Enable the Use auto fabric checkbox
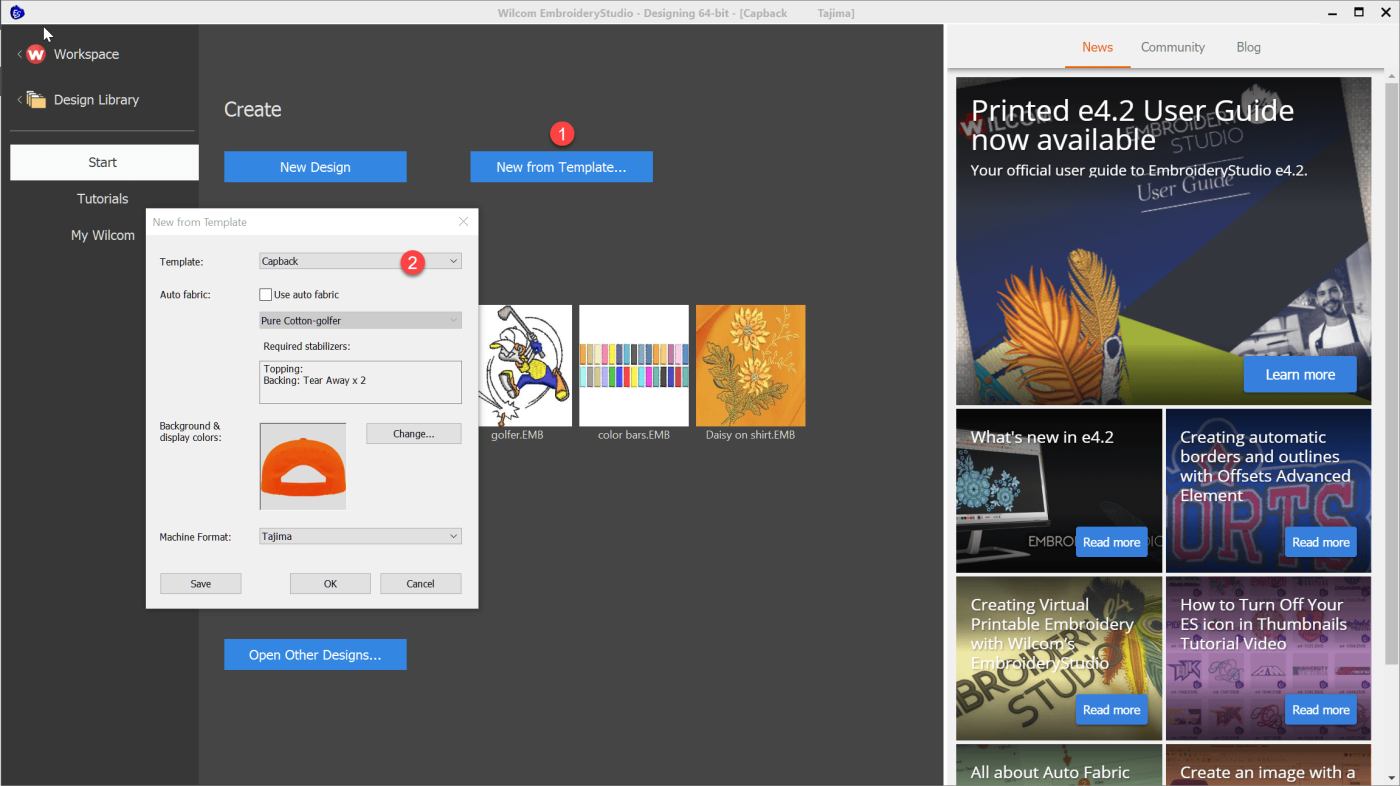 pos(266,295)
